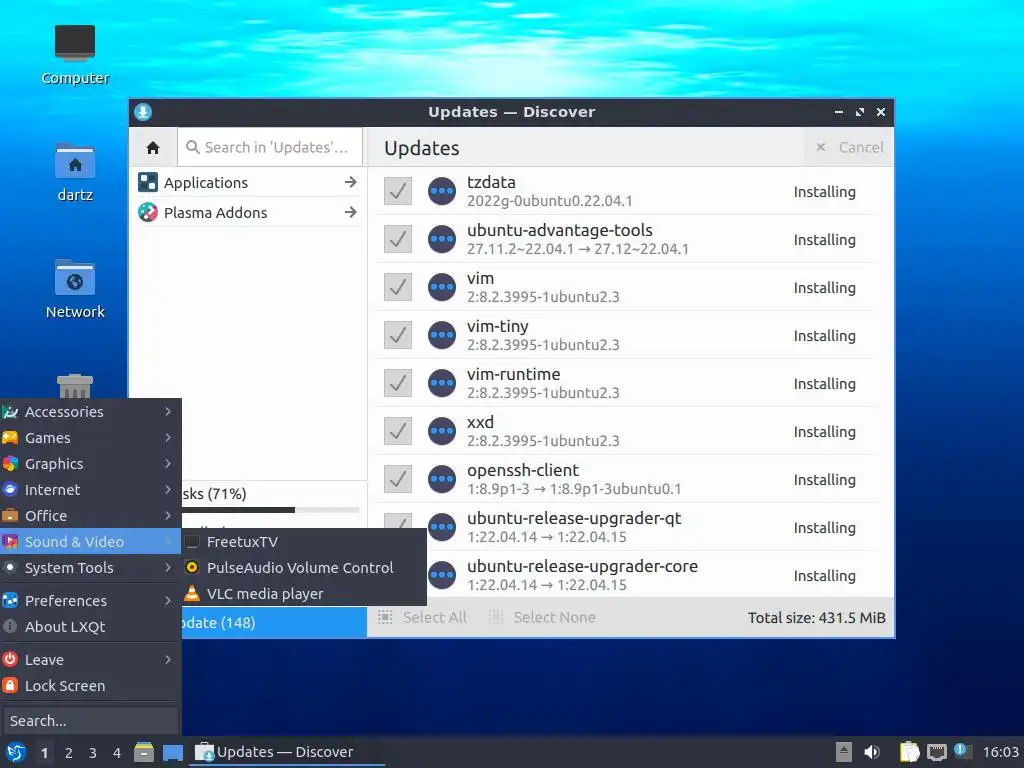
Task: Click the Update (148) sidebar item
Action: 274,622
